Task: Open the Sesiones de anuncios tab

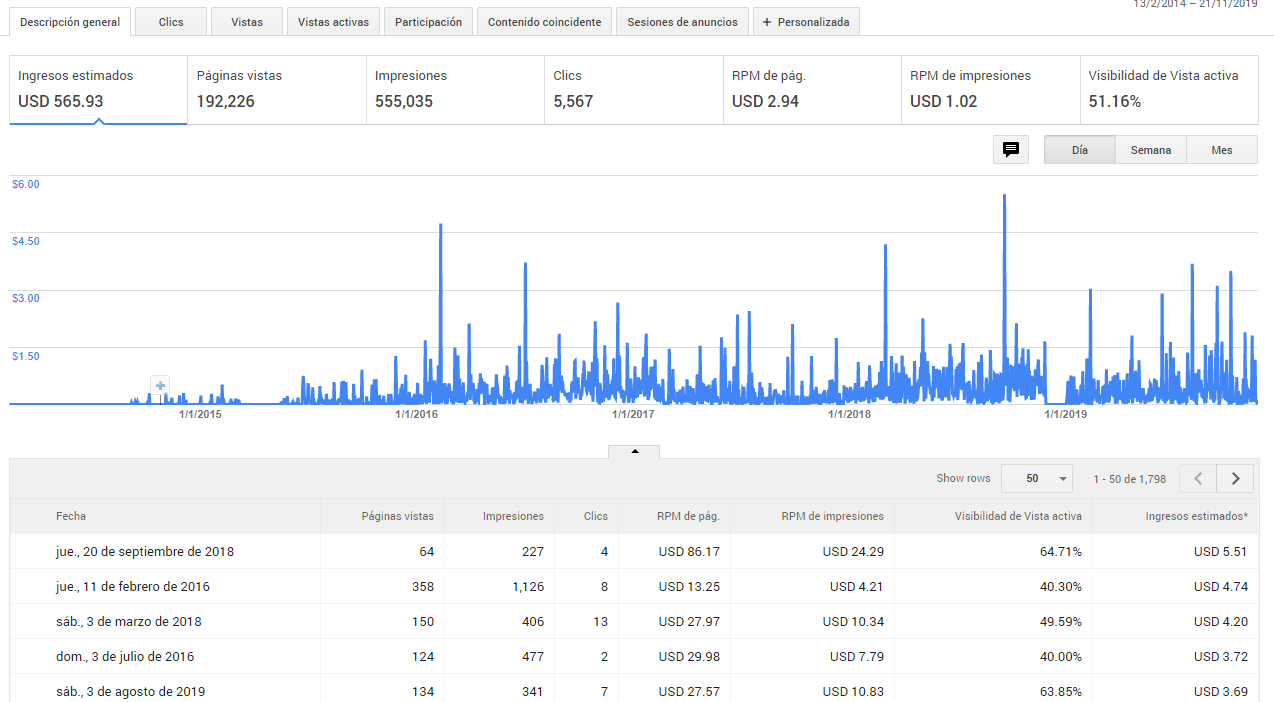Action: (683, 22)
